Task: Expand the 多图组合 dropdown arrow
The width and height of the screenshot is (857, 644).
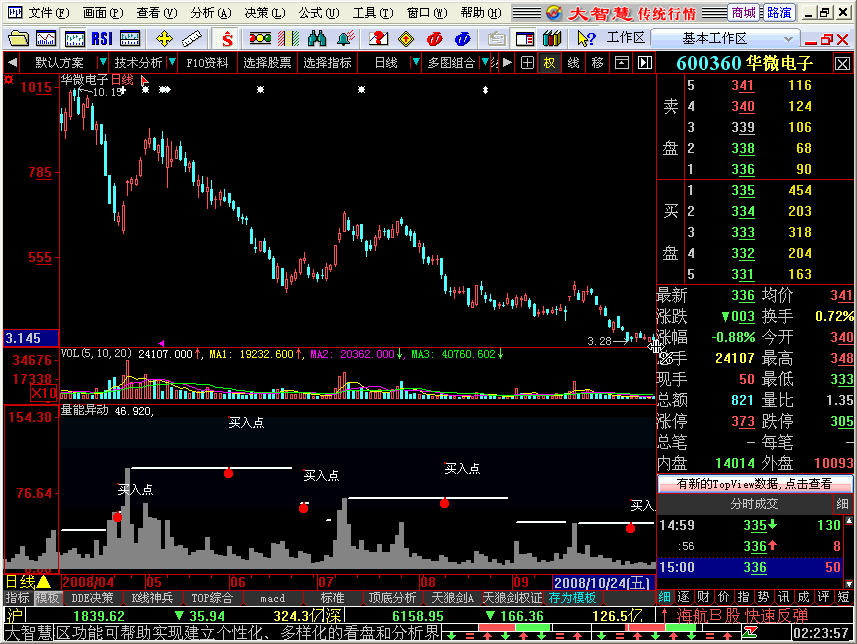Action: [x=485, y=63]
